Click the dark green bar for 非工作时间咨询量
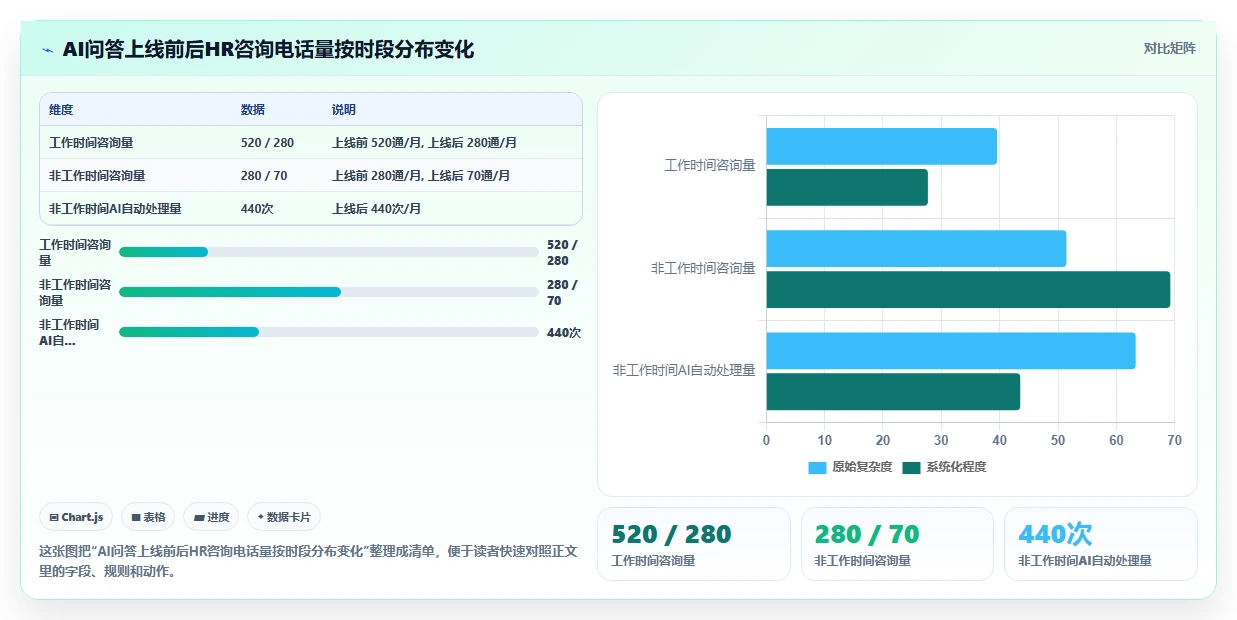This screenshot has height=620, width=1237. coord(968,289)
